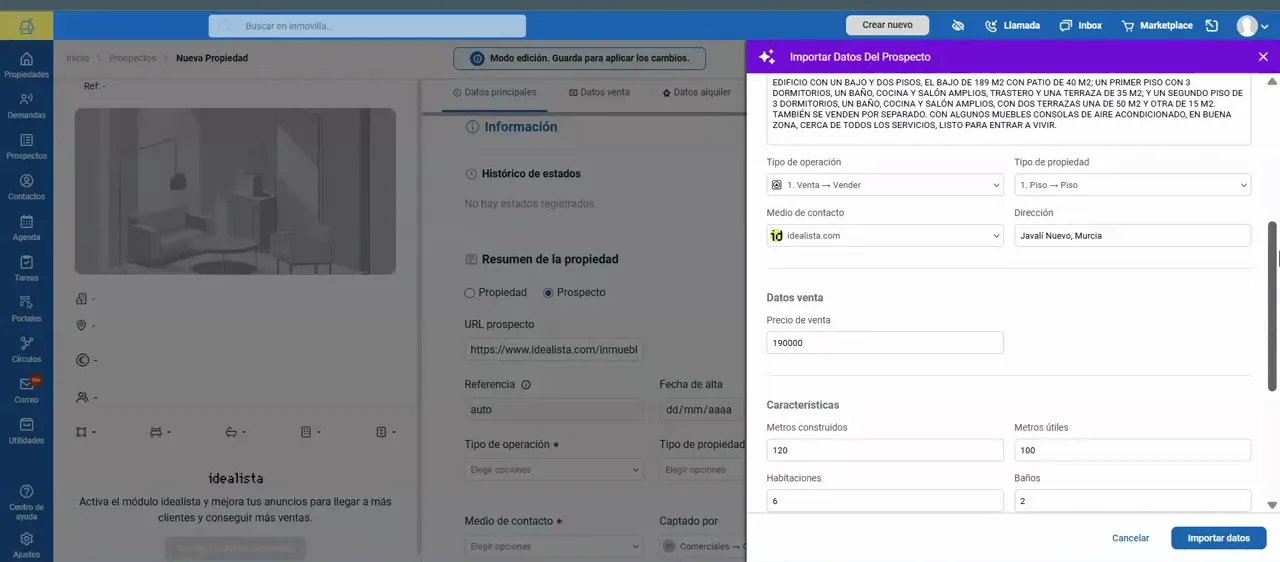
Task: Open Captado por Comerciales dropdown
Action: tap(703, 546)
